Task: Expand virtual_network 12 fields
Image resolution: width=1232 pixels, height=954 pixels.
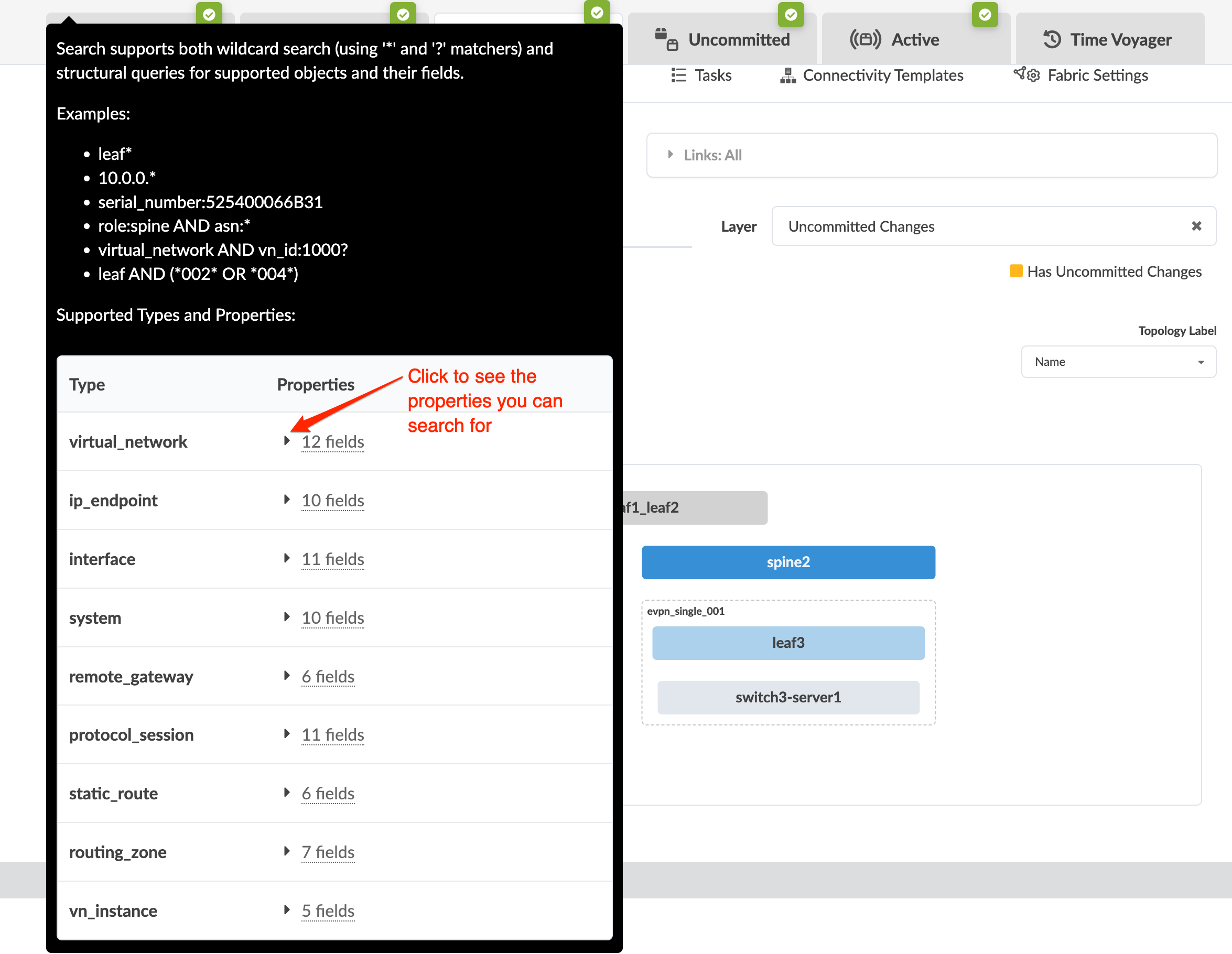Action: click(x=332, y=442)
